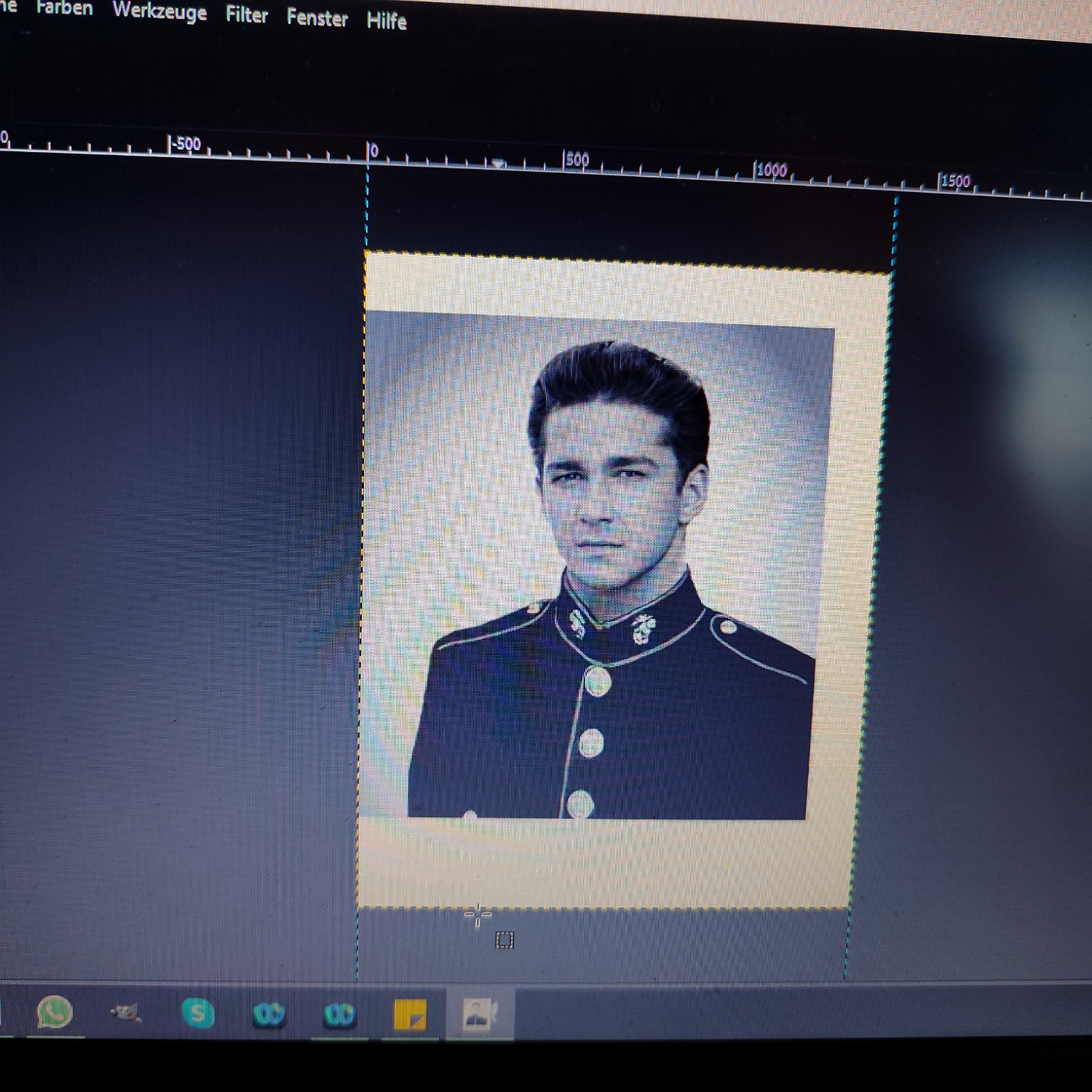The height and width of the screenshot is (1092, 1092).
Task: Click the right blue infinity-loop taskbar icon
Action: pos(339,1014)
